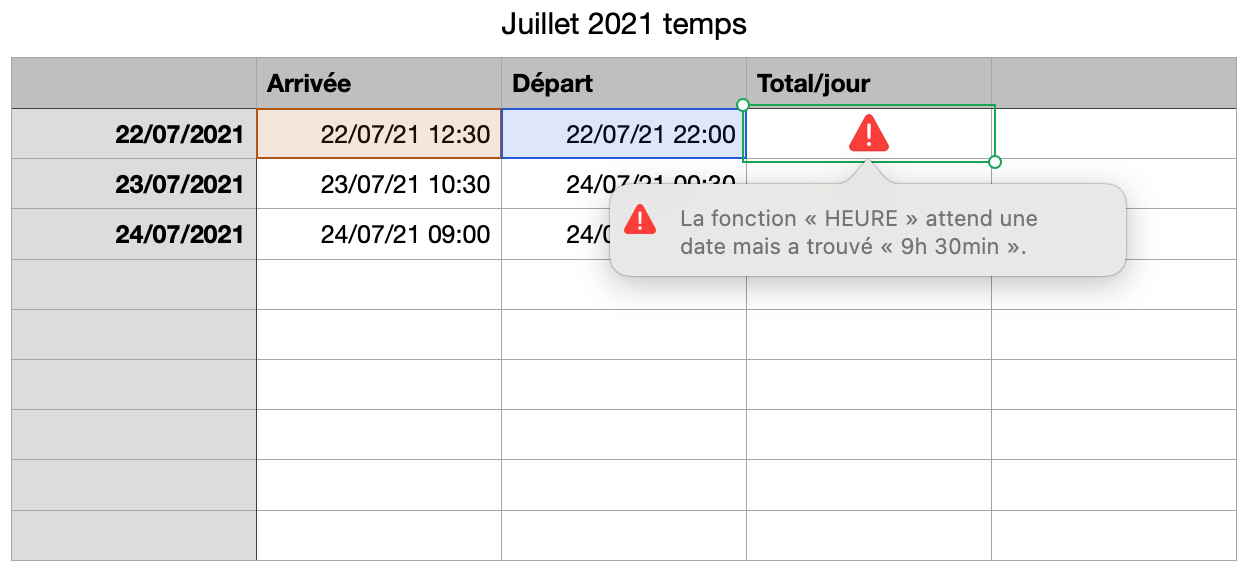1250x578 pixels.
Task: Click the arrival cell 22/07/21 12:30
Action: click(x=378, y=134)
